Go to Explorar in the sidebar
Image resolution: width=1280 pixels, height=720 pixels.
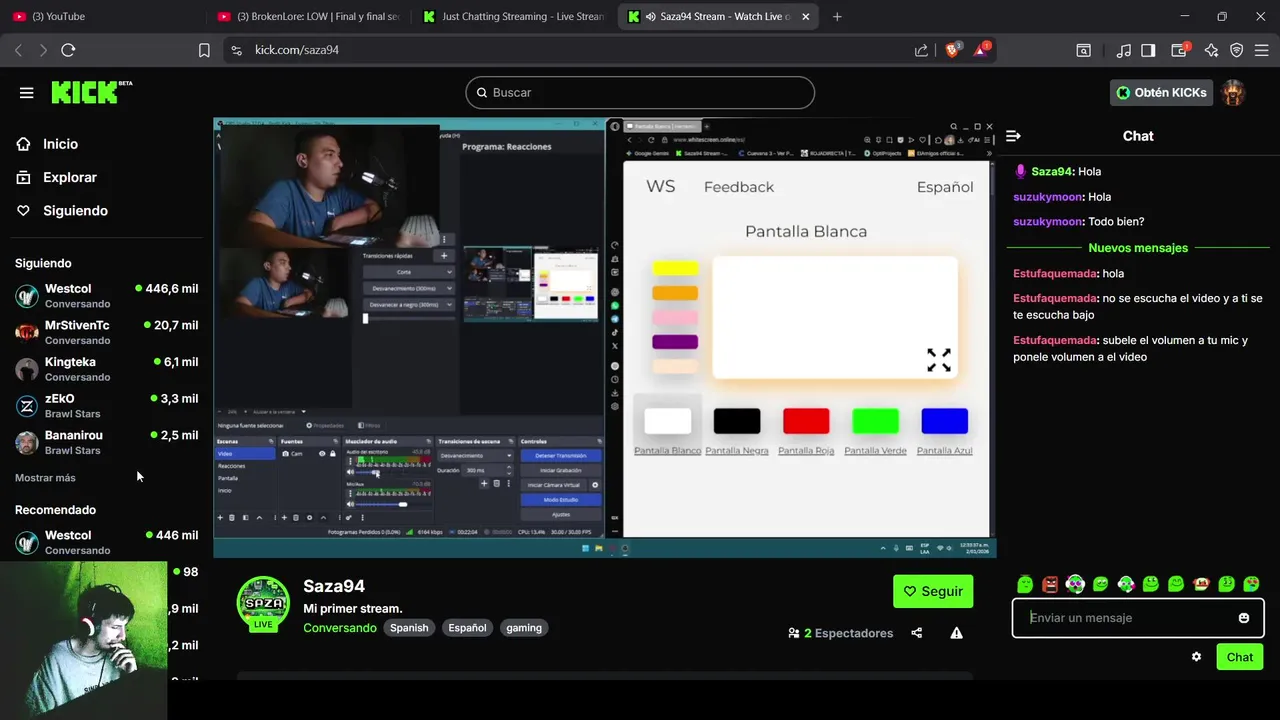click(x=69, y=177)
